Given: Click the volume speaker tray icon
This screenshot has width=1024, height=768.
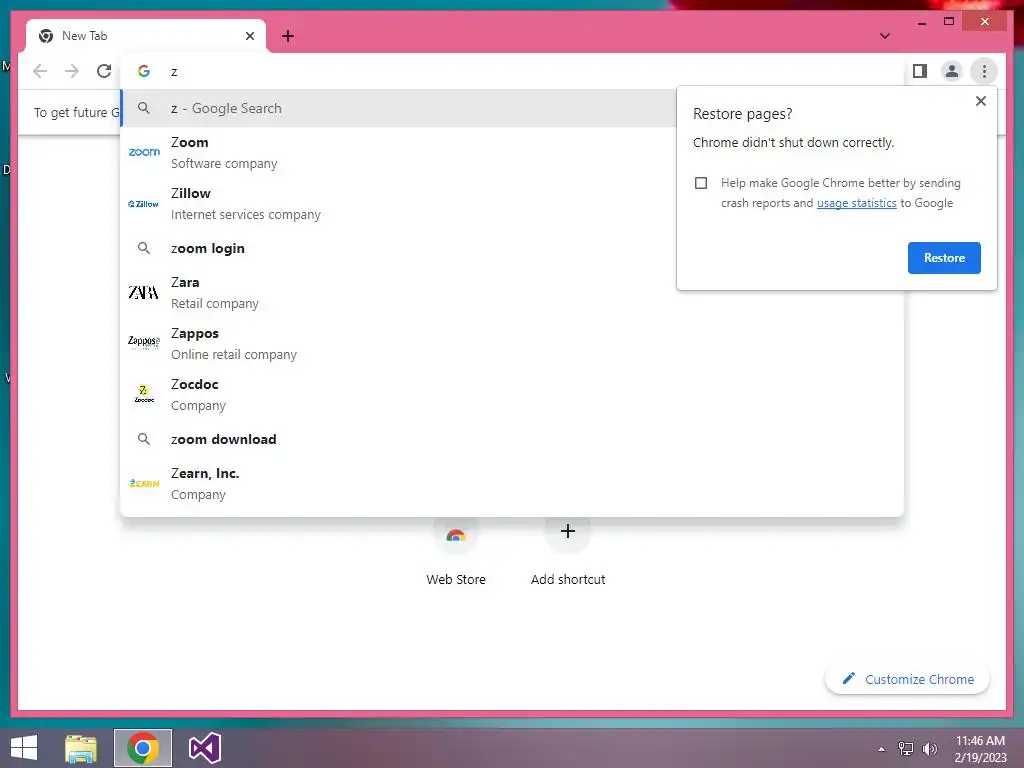Looking at the screenshot, I should pyautogui.click(x=929, y=748).
